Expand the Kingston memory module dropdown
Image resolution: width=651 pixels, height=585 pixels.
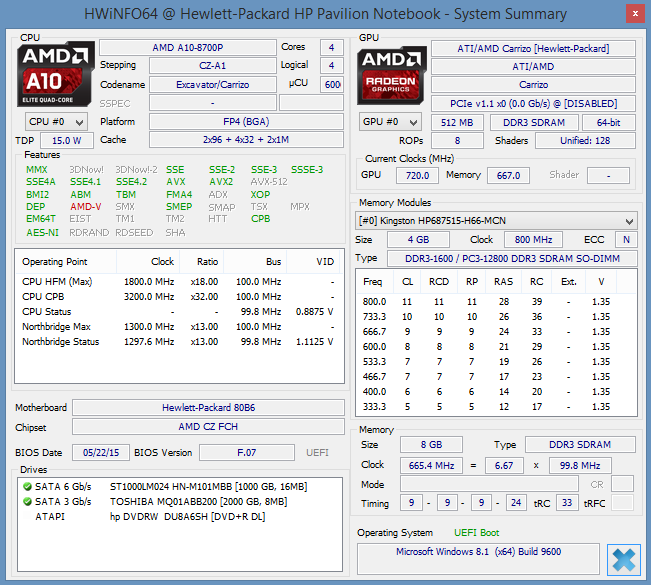(628, 221)
